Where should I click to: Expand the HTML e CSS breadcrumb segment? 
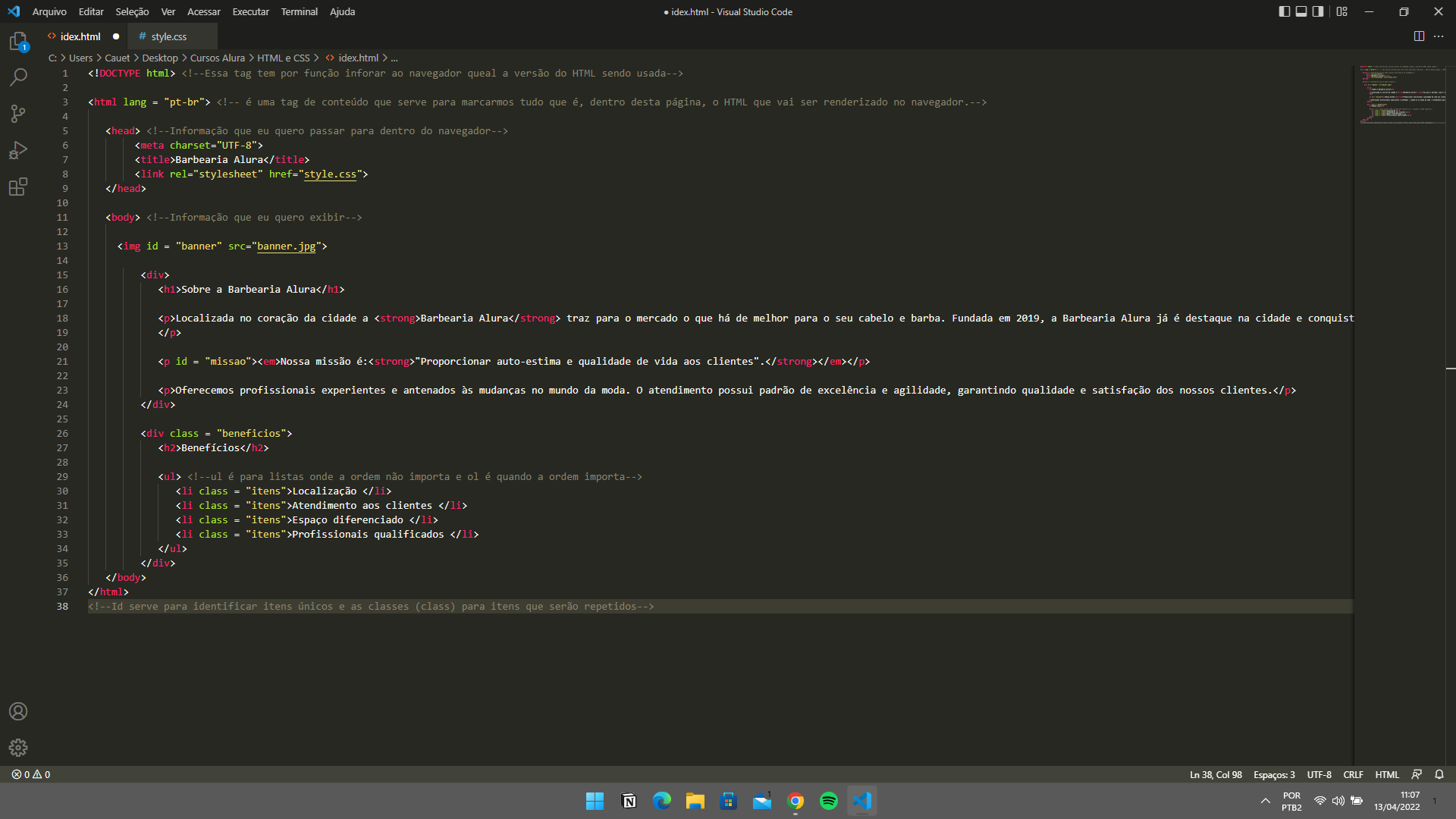tap(284, 58)
